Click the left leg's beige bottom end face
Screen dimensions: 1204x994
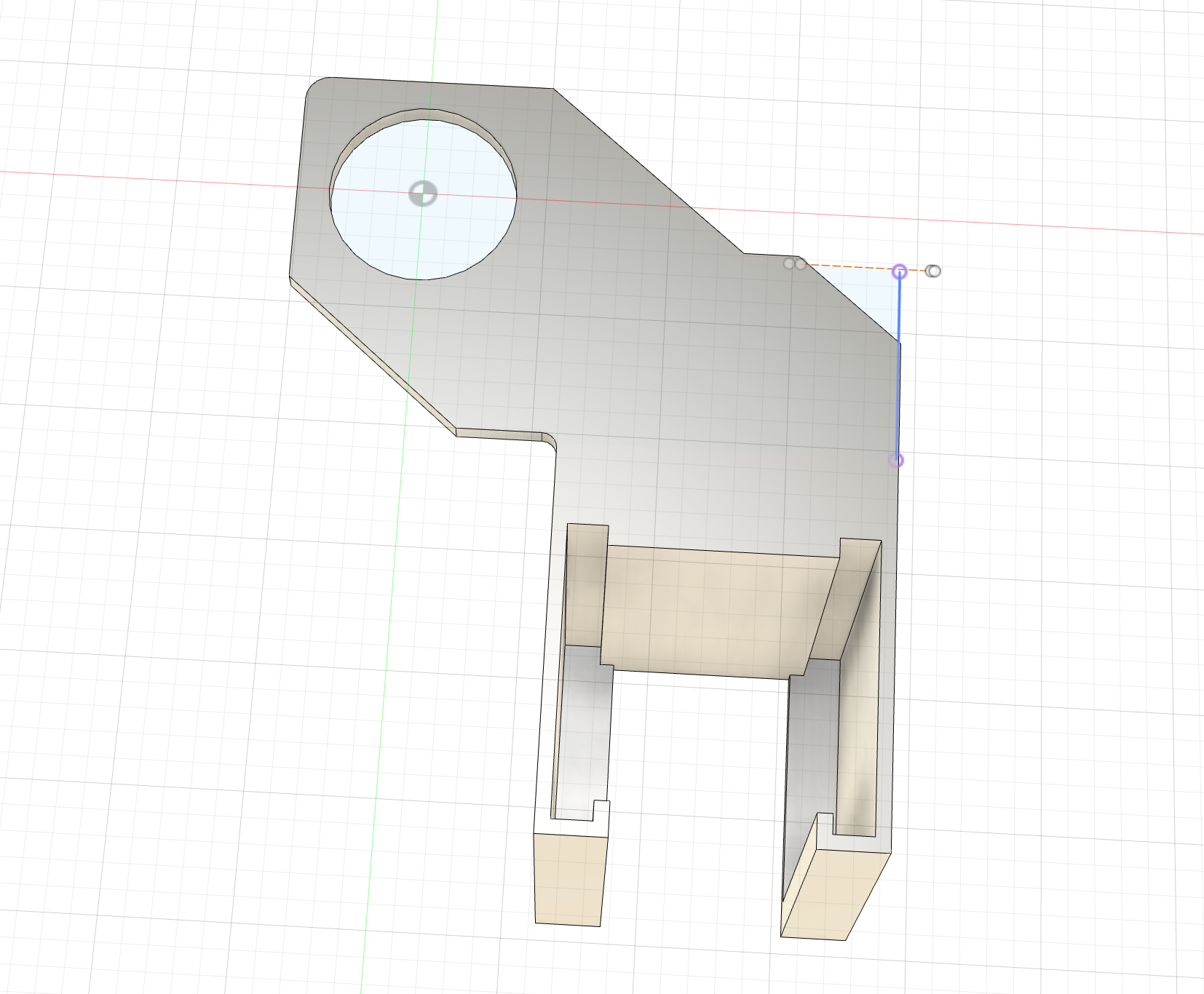[x=569, y=879]
